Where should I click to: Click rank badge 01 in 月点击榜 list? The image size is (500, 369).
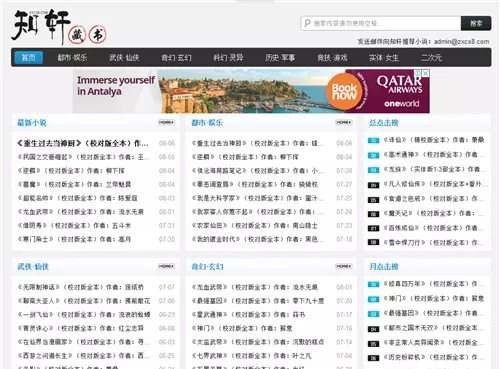(373, 285)
